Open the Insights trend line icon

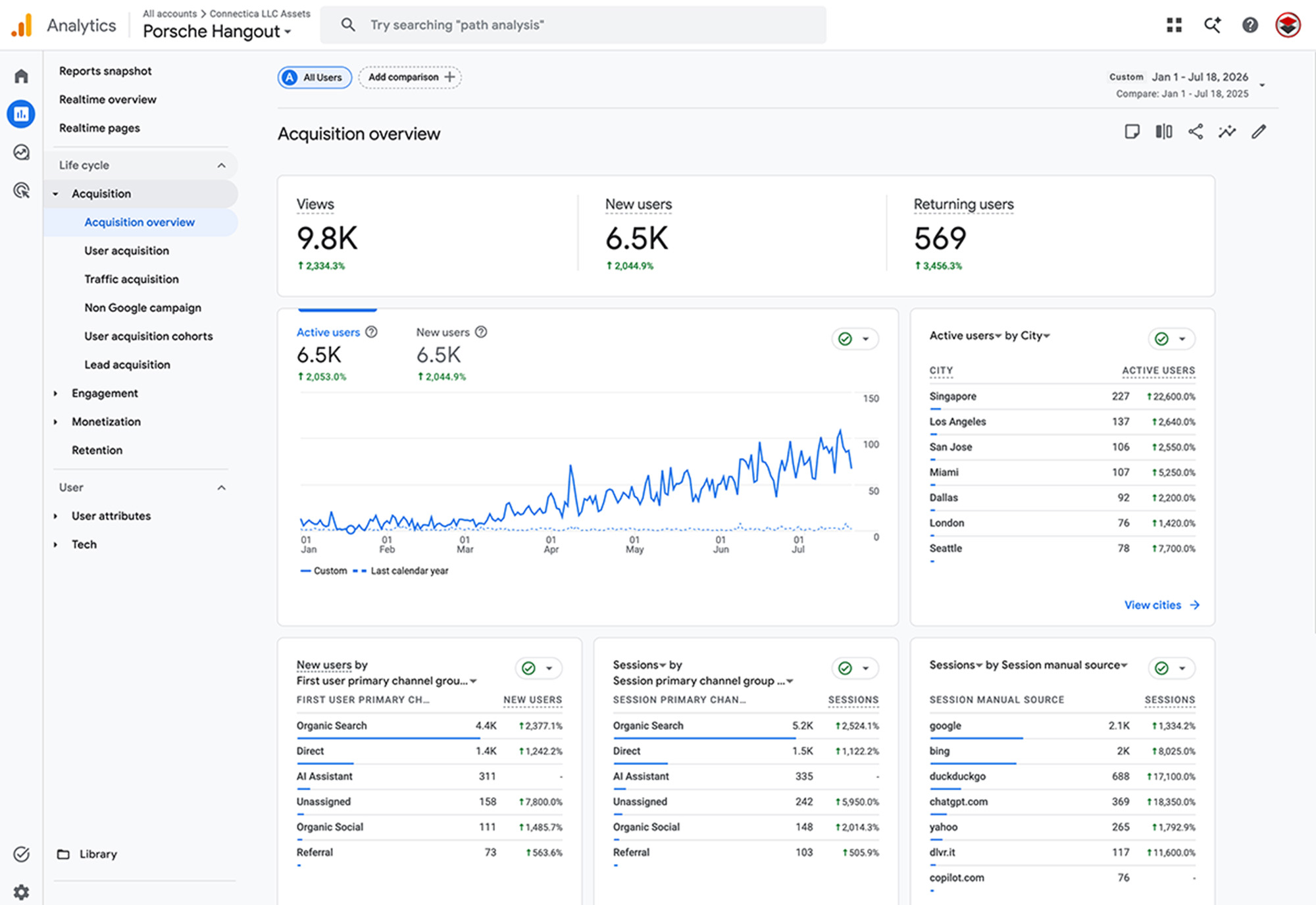tap(1227, 132)
